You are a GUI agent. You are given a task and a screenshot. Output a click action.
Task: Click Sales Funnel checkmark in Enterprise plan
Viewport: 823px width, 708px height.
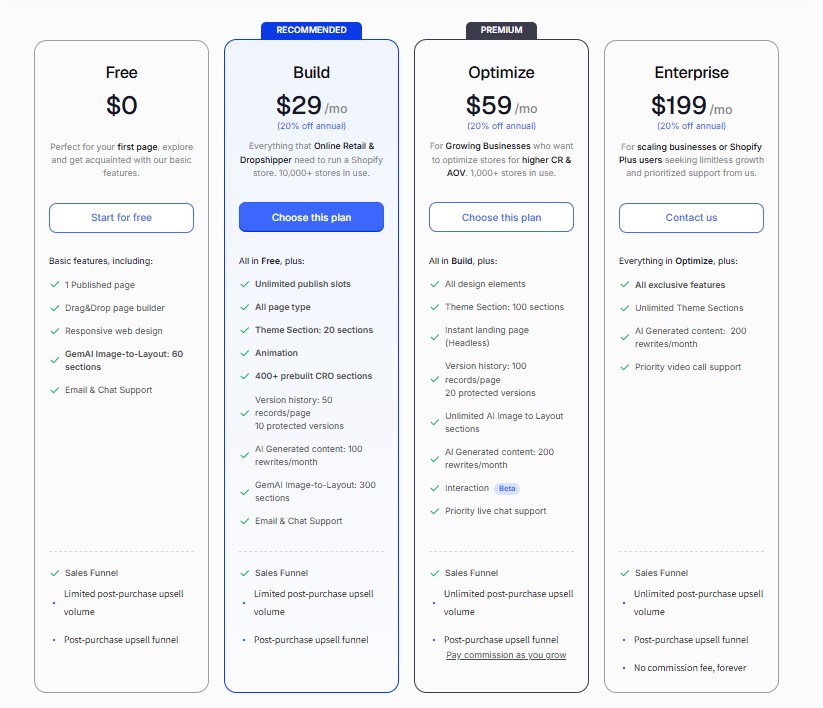(x=625, y=573)
